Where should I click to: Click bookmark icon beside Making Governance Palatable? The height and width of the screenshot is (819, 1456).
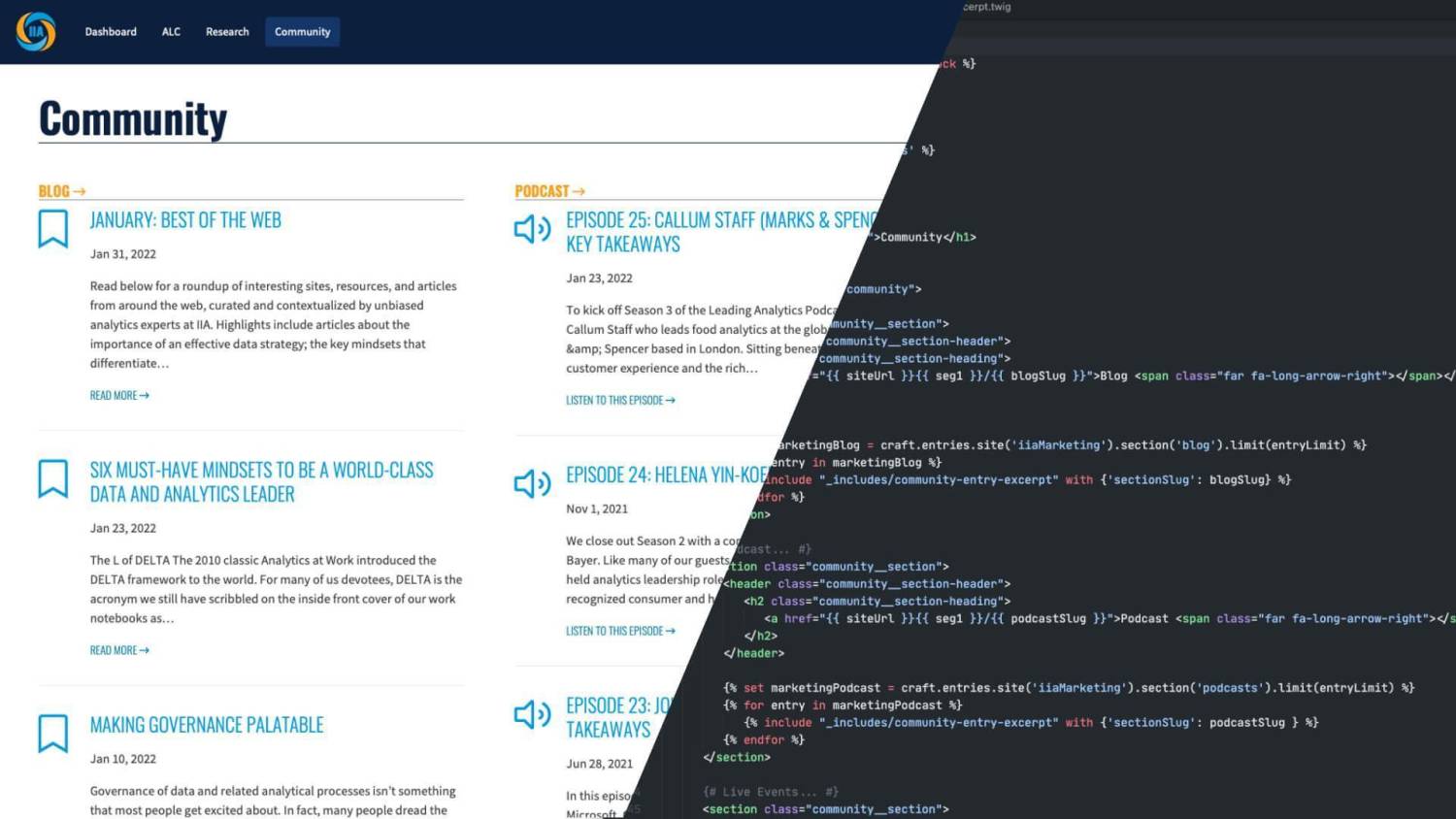(x=53, y=734)
